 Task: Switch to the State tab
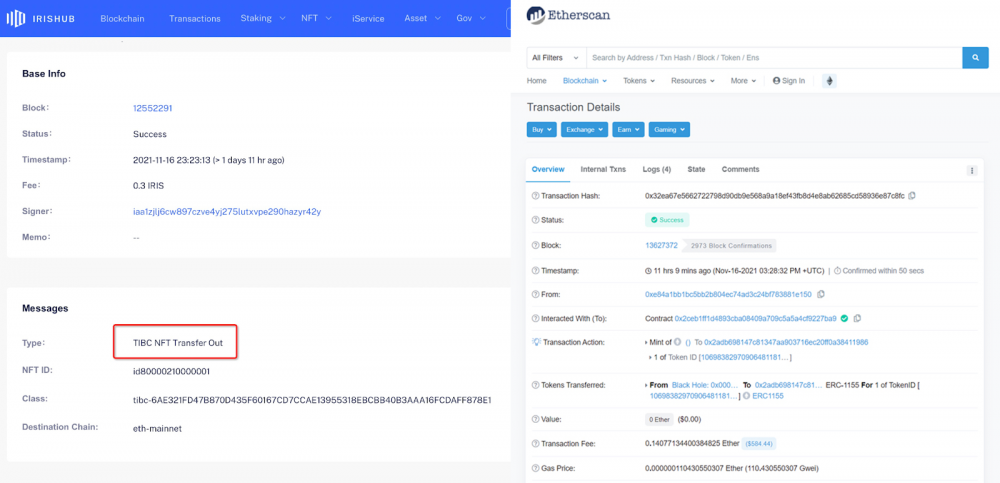point(696,170)
